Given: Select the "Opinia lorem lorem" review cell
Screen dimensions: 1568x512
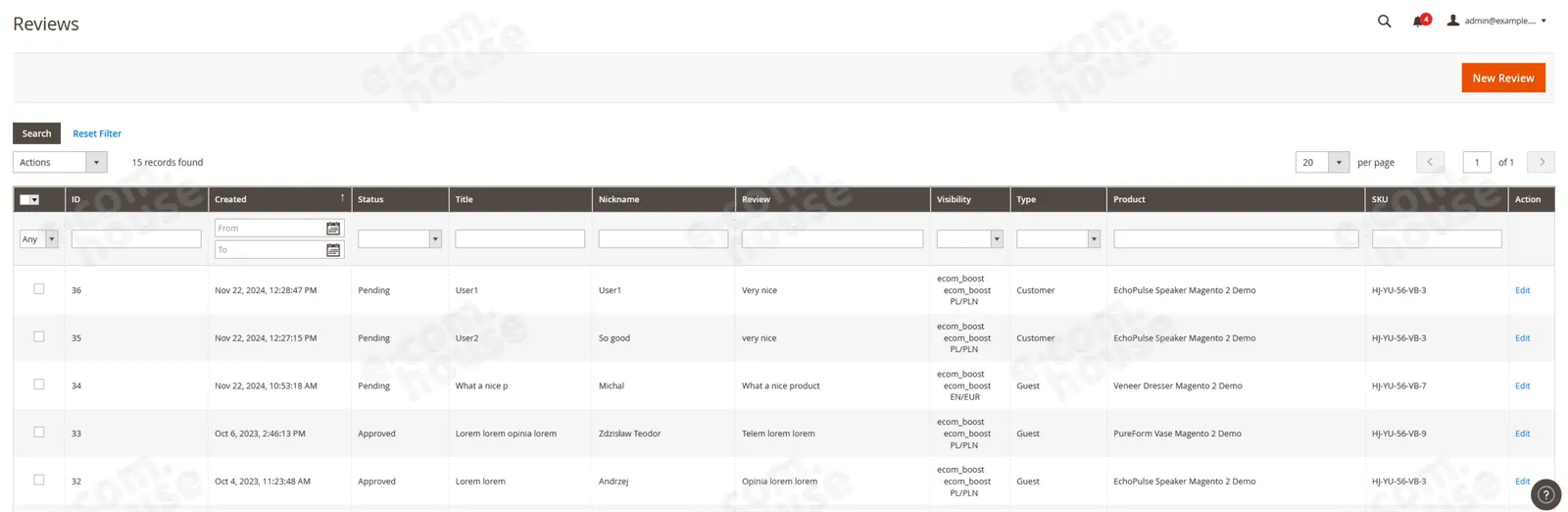Looking at the screenshot, I should coord(779,481).
